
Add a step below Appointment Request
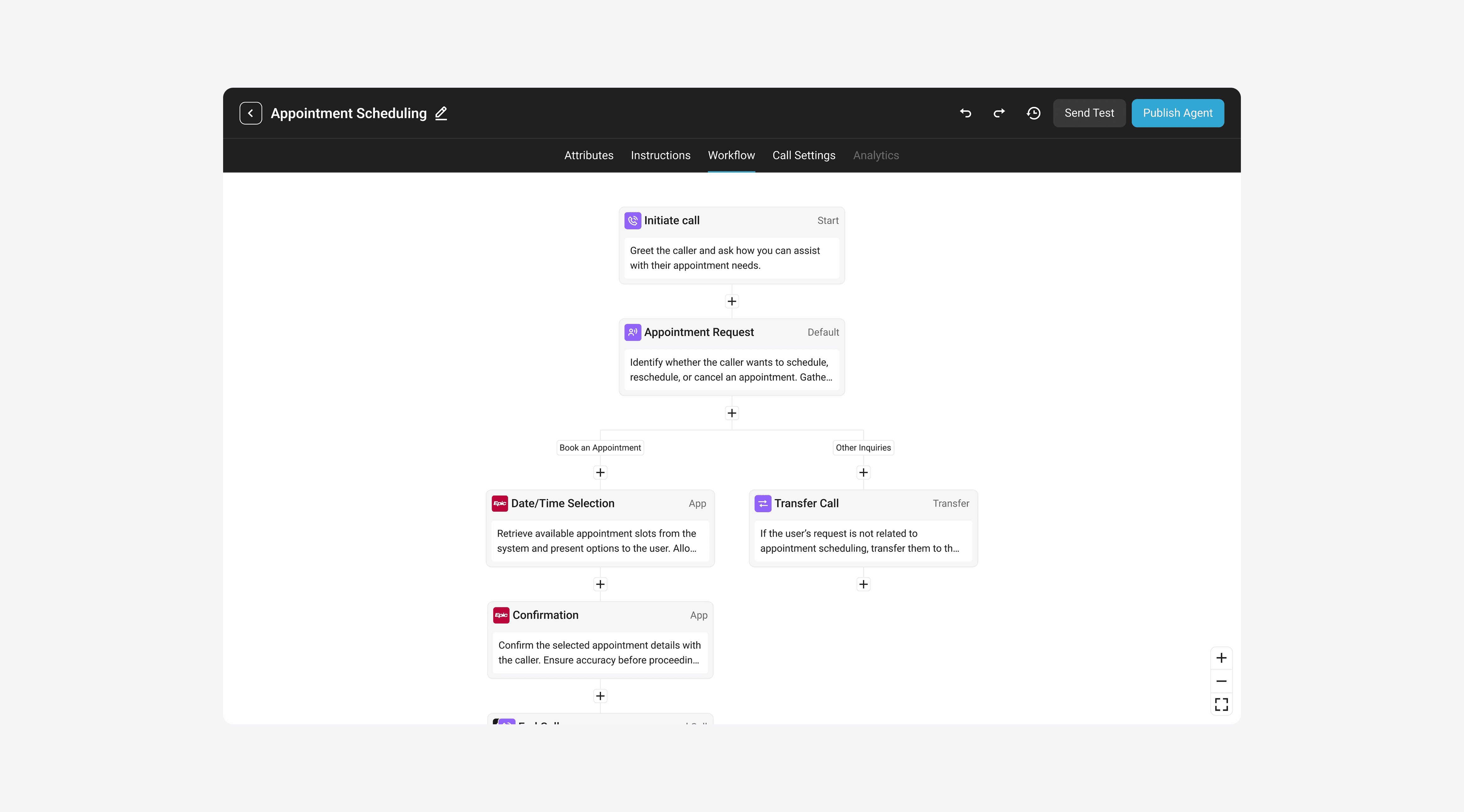(732, 413)
